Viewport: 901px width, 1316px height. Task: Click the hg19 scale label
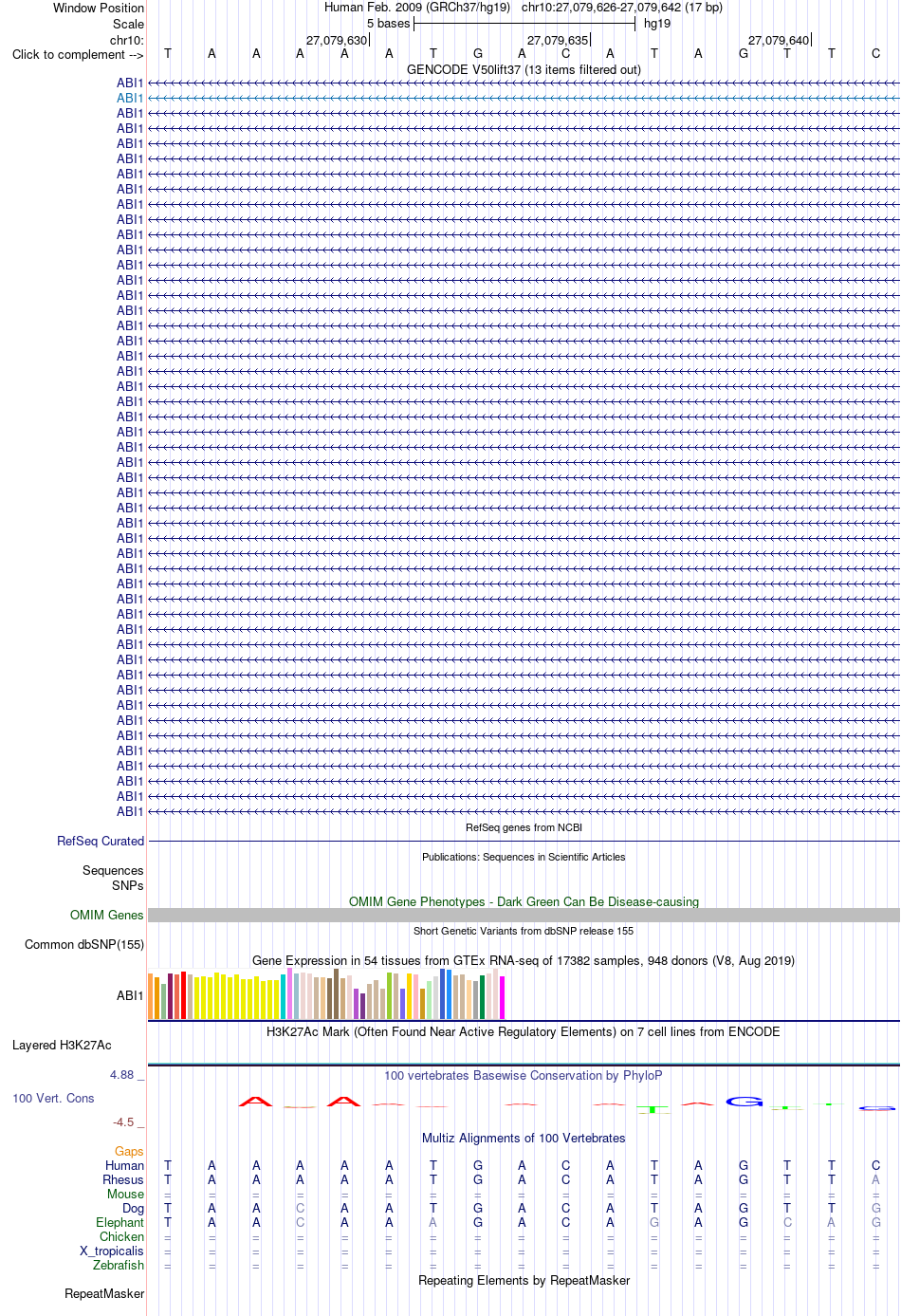pyautogui.click(x=657, y=23)
